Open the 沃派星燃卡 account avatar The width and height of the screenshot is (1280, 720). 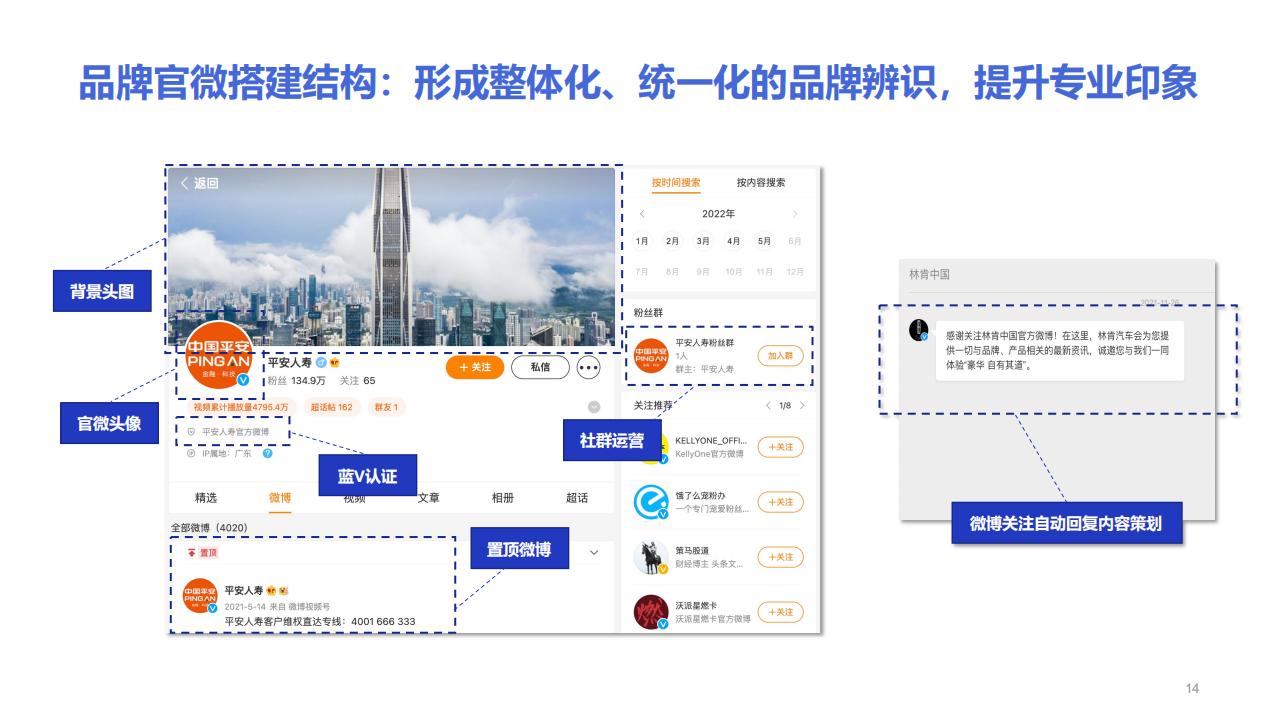pos(651,612)
